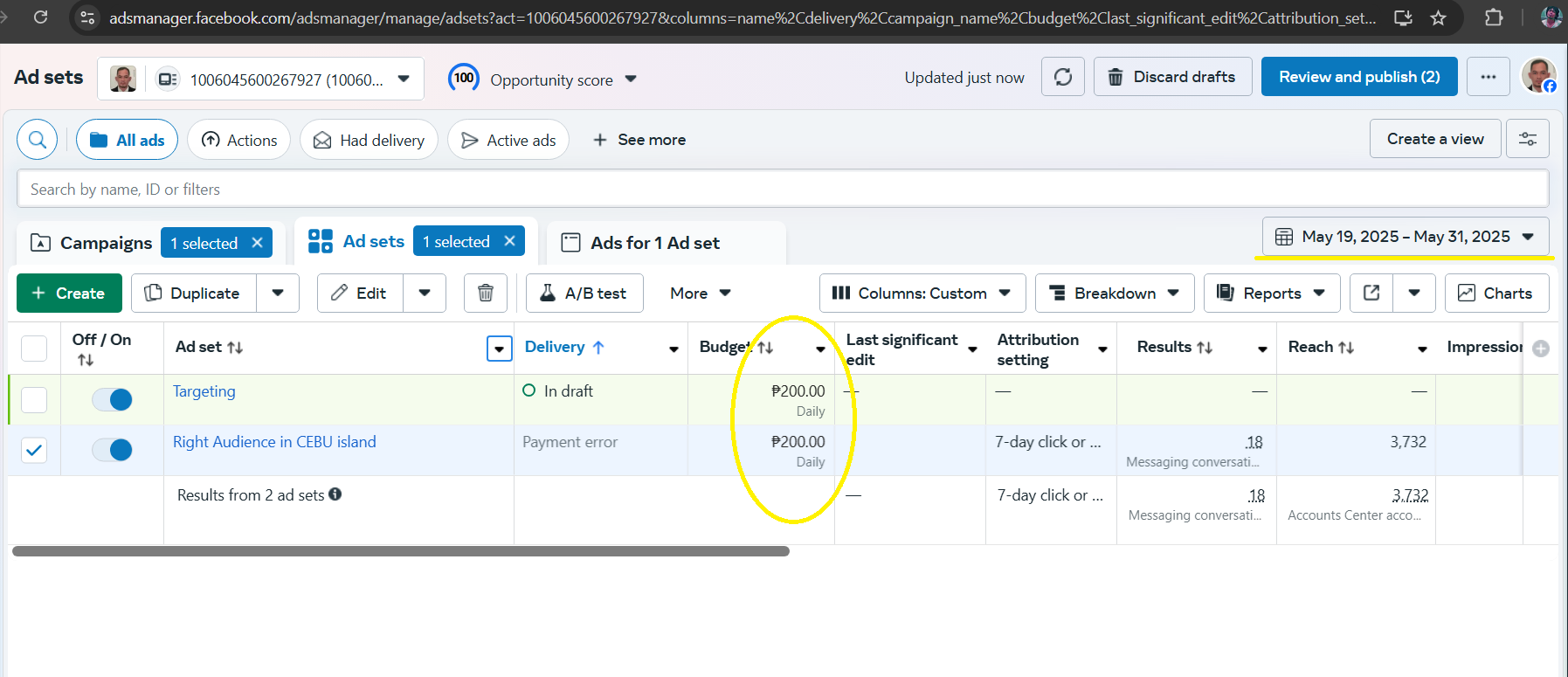Switch to the Ad sets tab
The width and height of the screenshot is (1568, 677).
coord(374,241)
